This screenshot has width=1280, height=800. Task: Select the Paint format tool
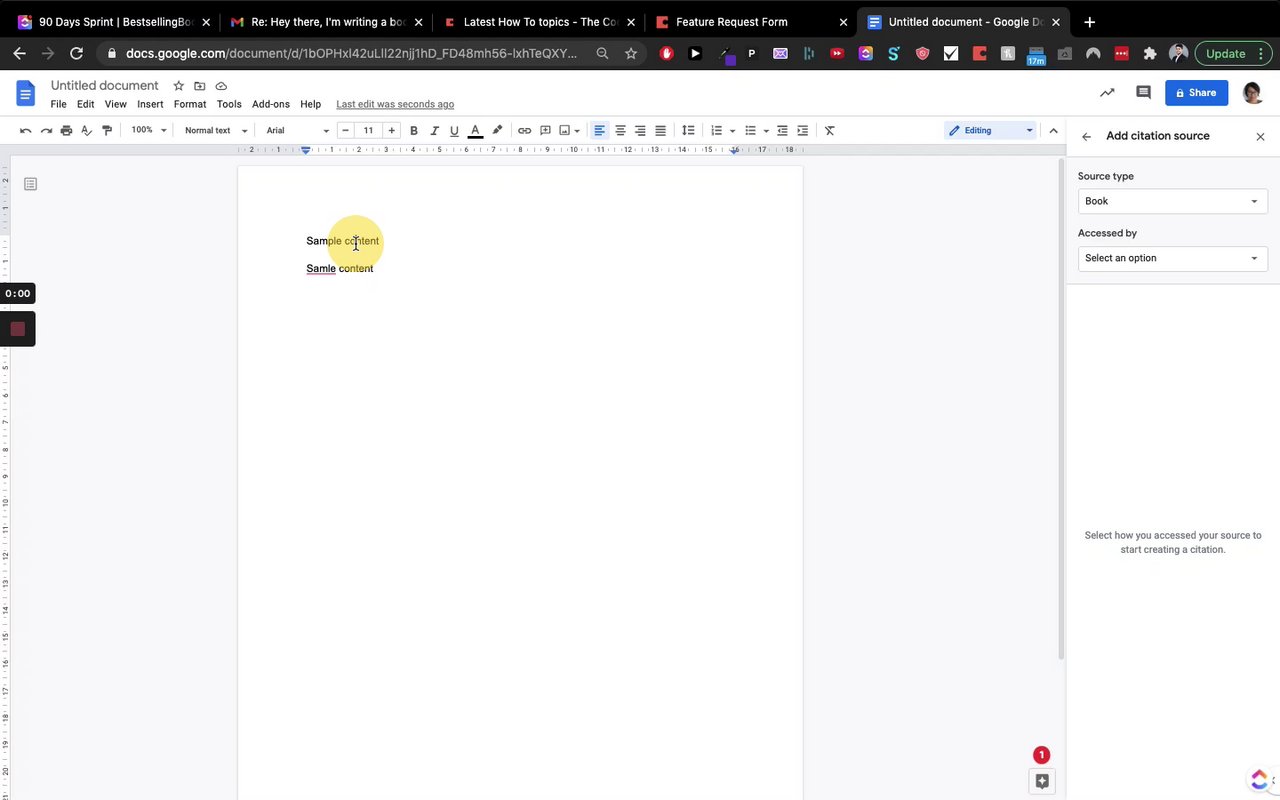coord(107,130)
